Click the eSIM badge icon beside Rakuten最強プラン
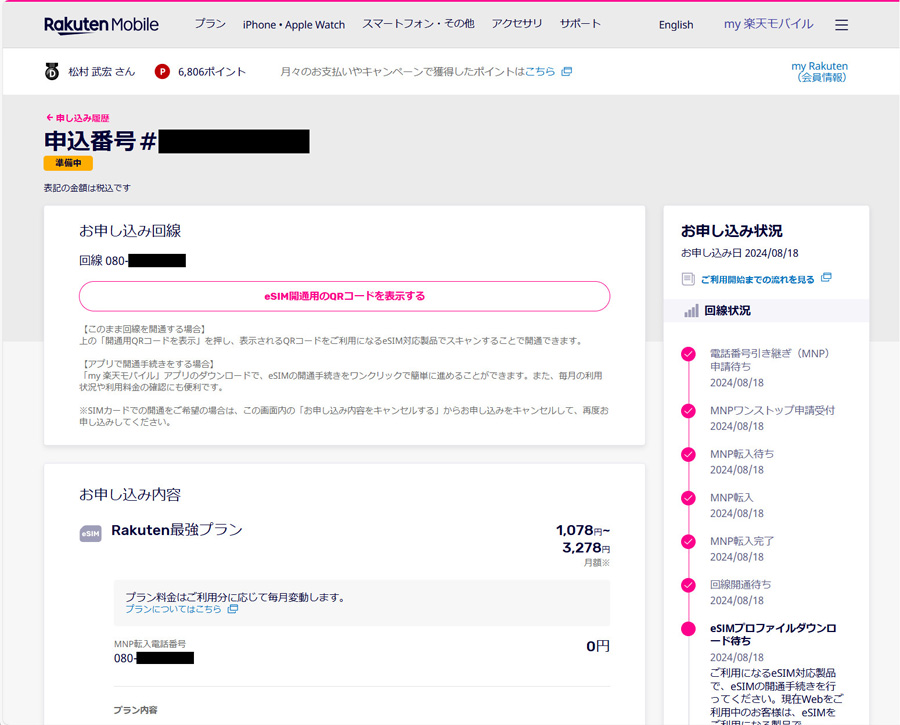 pos(91,534)
